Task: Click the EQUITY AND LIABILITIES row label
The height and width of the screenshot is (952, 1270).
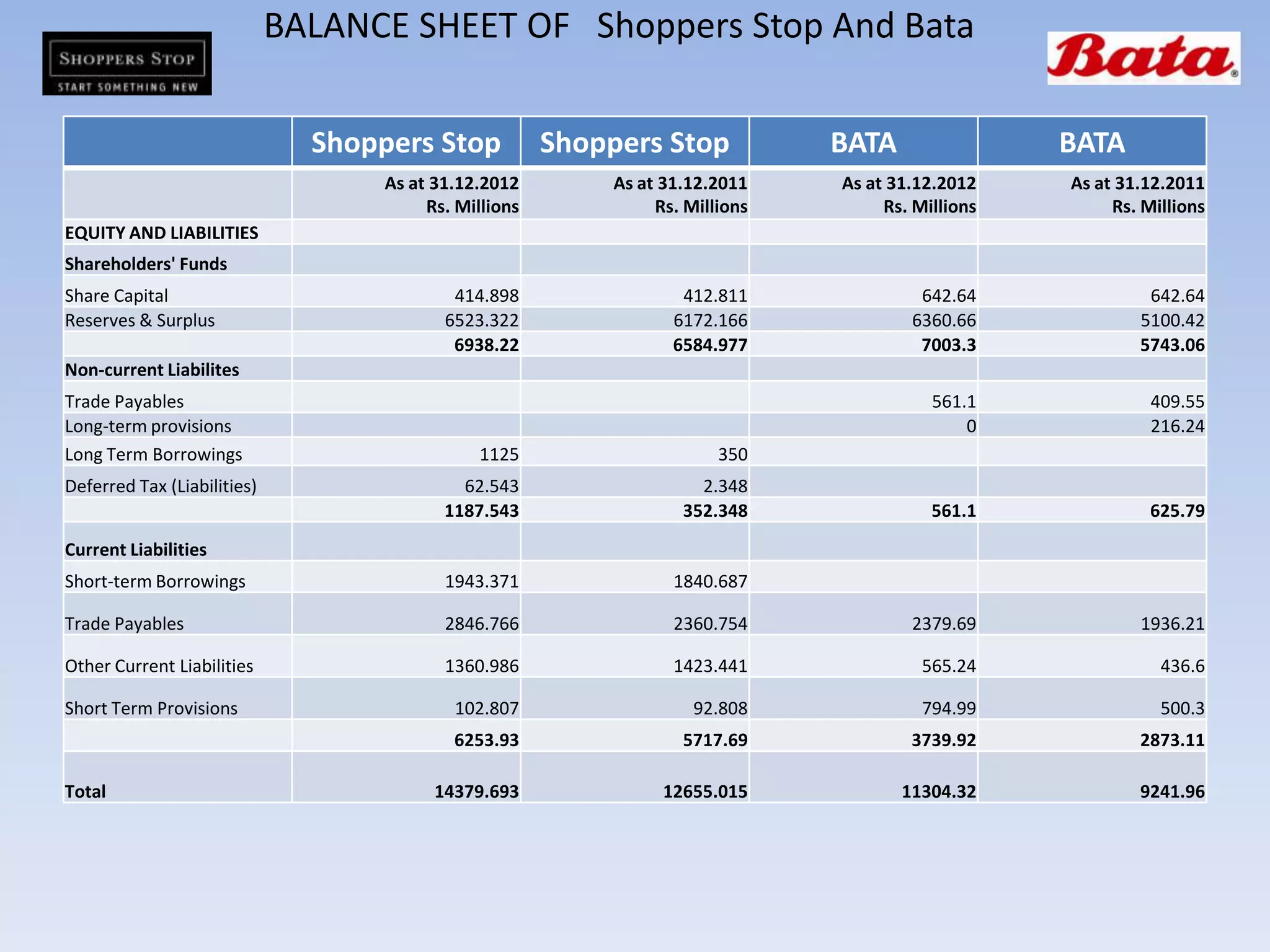Action: pos(161,233)
